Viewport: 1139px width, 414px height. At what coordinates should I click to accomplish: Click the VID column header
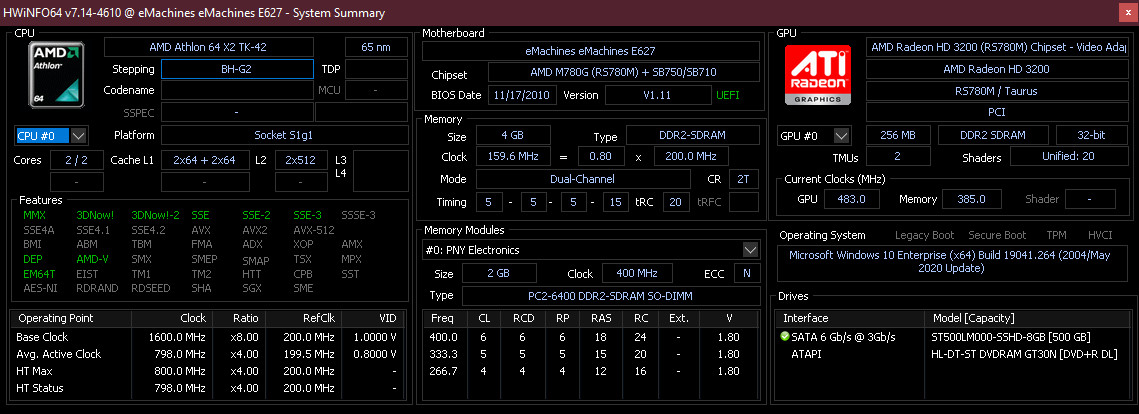click(x=372, y=318)
